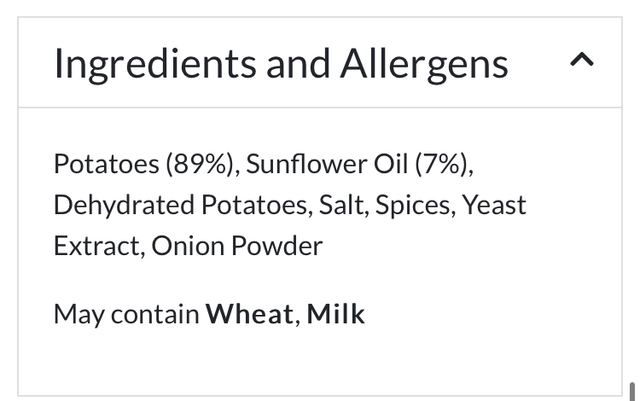This screenshot has width=640, height=401.
Task: Click the word "Ingredients" in the header
Action: [x=155, y=64]
